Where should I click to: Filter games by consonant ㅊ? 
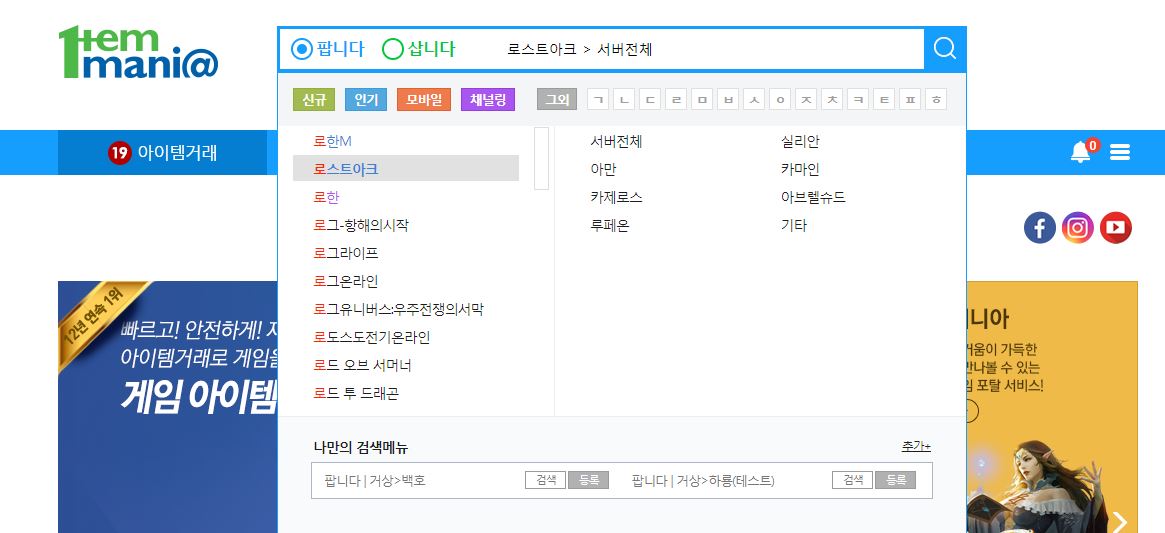pyautogui.click(x=832, y=100)
